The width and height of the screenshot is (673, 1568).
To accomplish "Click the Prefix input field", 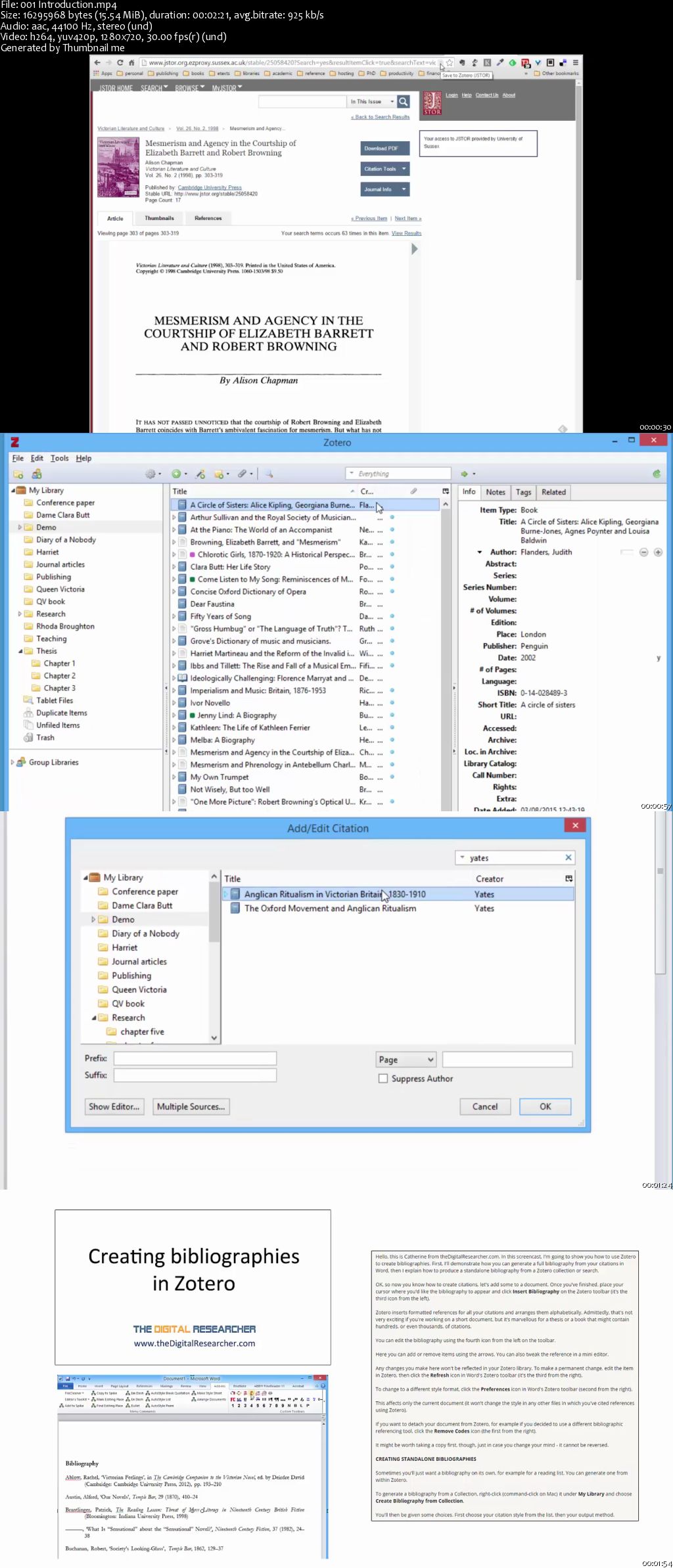I will coord(195,1058).
